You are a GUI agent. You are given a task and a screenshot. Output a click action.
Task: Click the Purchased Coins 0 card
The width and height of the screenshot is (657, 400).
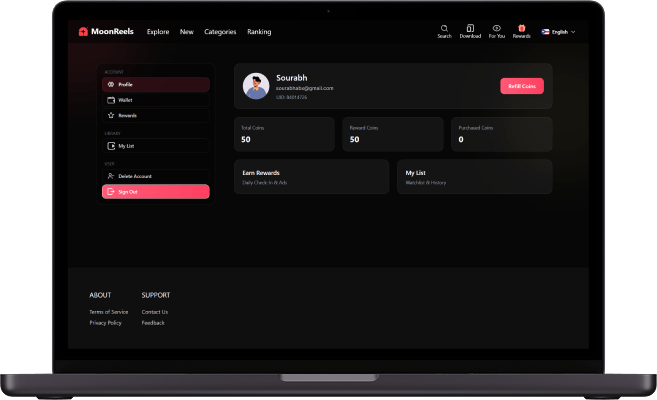(x=502, y=134)
